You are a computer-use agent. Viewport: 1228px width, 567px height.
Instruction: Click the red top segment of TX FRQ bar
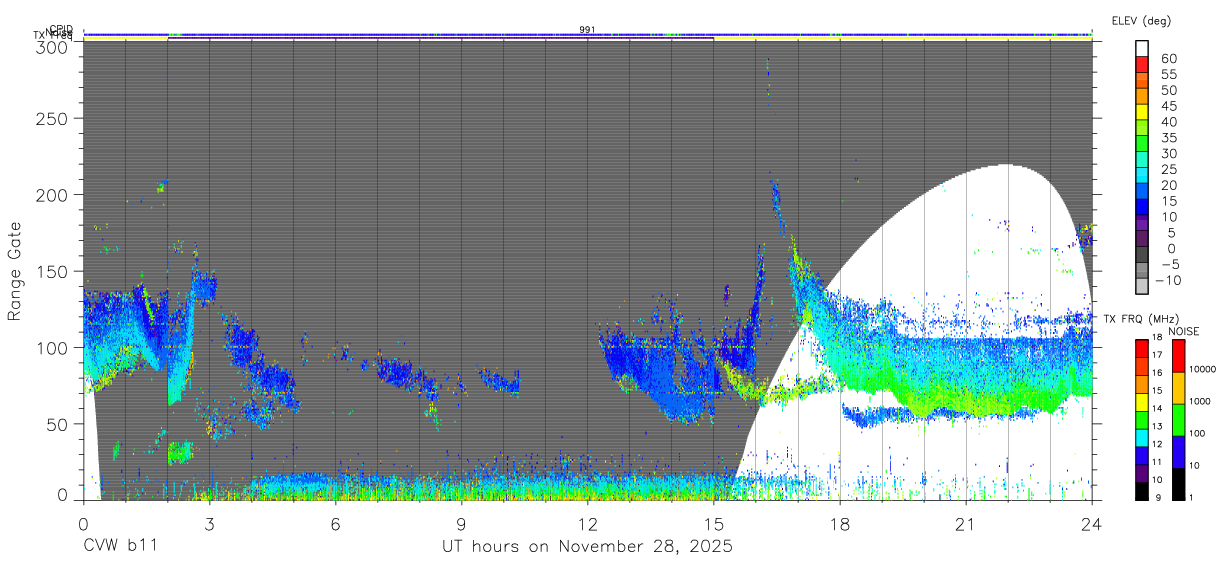click(x=1141, y=348)
